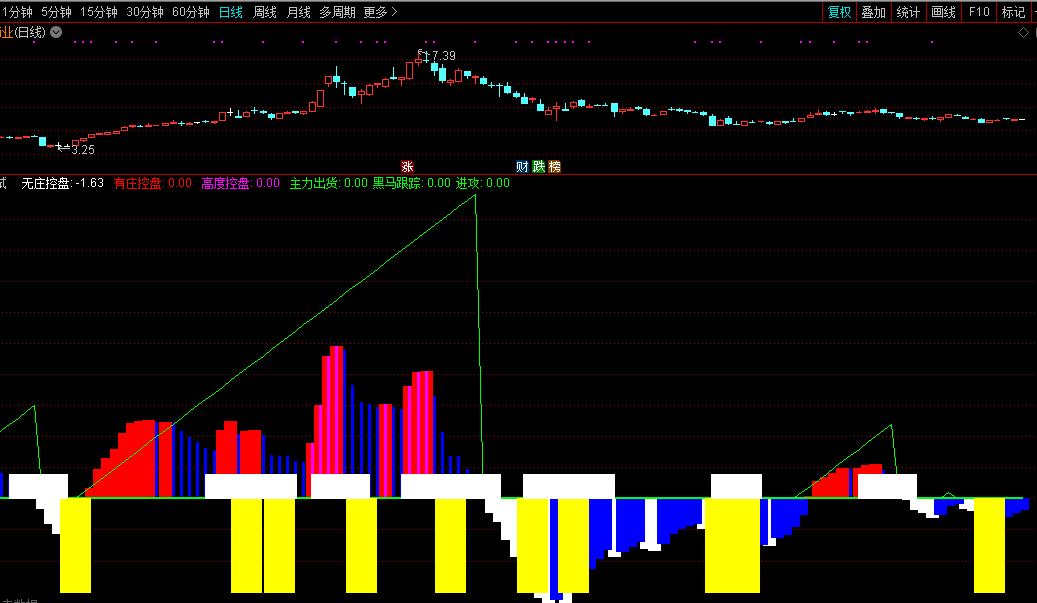Click the orange 榜 ranking icon
Screen dimensions: 1037x603
tap(554, 166)
